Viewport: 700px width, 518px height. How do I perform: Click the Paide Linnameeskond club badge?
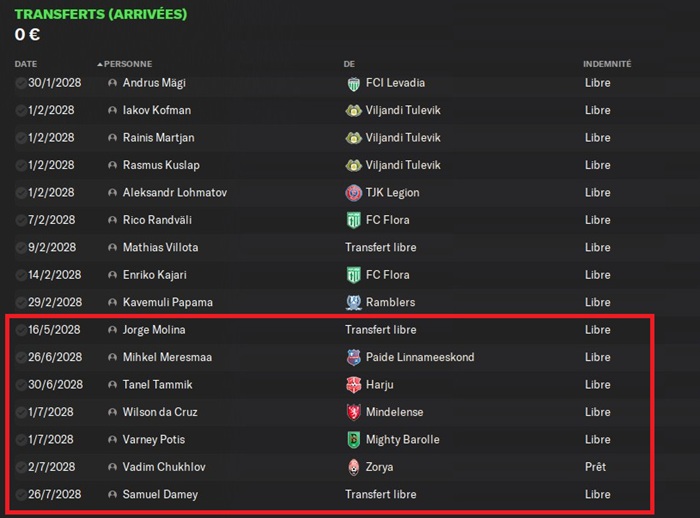pos(352,357)
